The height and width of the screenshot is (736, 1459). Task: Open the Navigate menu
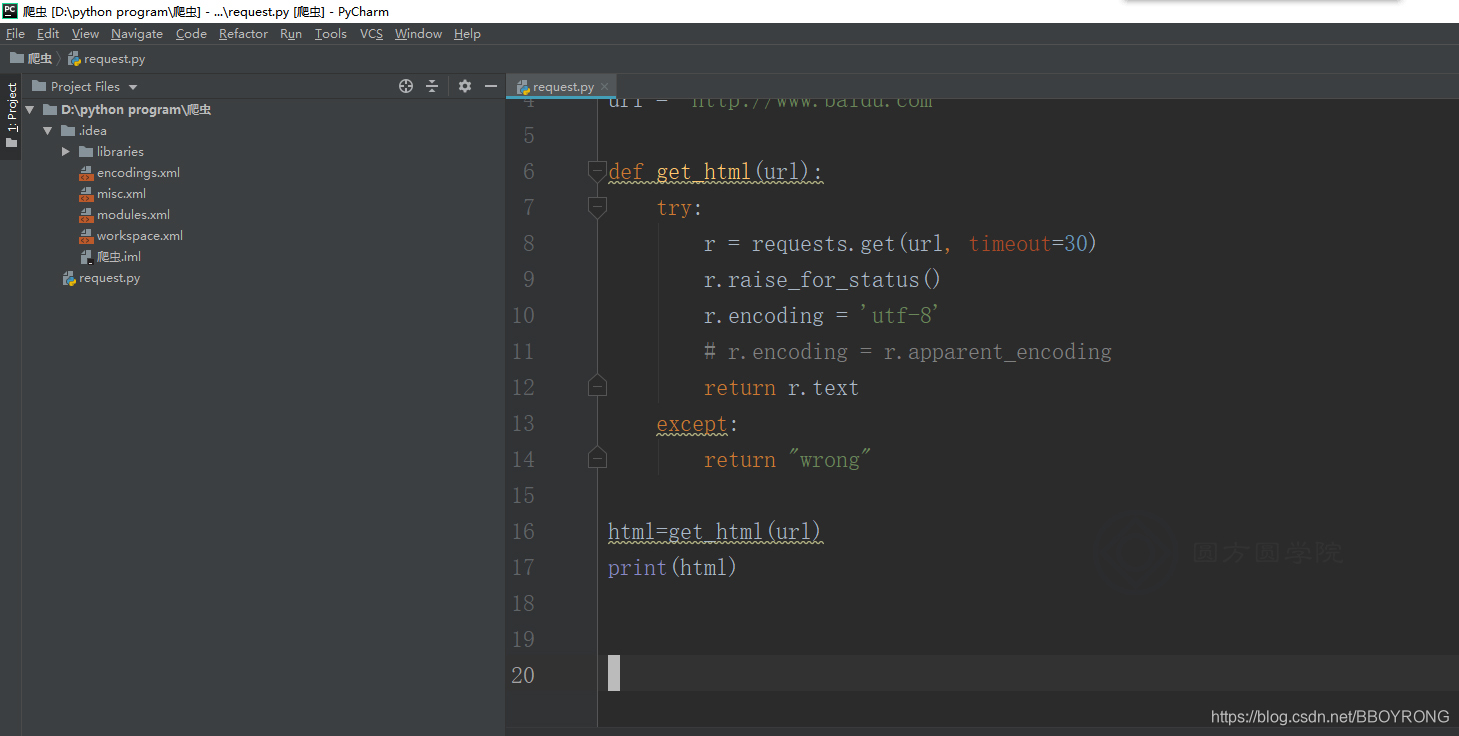pyautogui.click(x=137, y=34)
